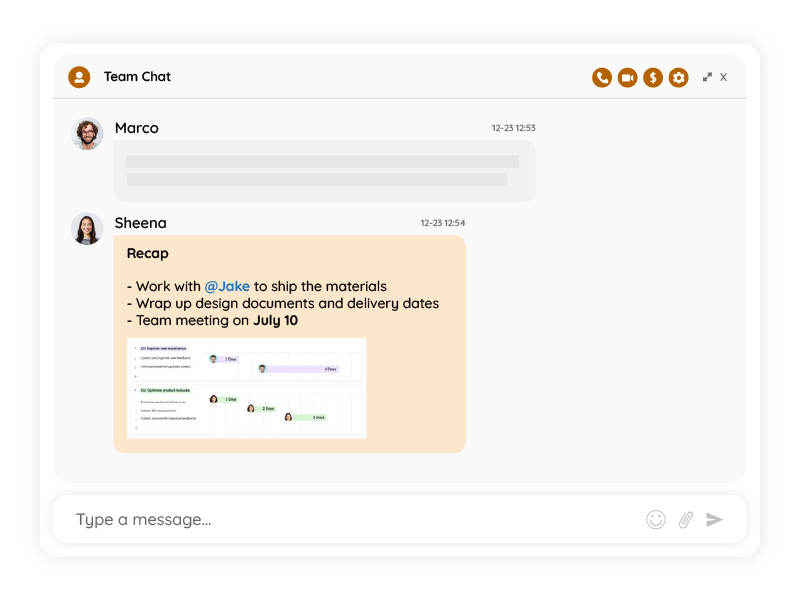Click the Recap heading in Sheena's message
The width and height of the screenshot is (800, 600).
148,254
